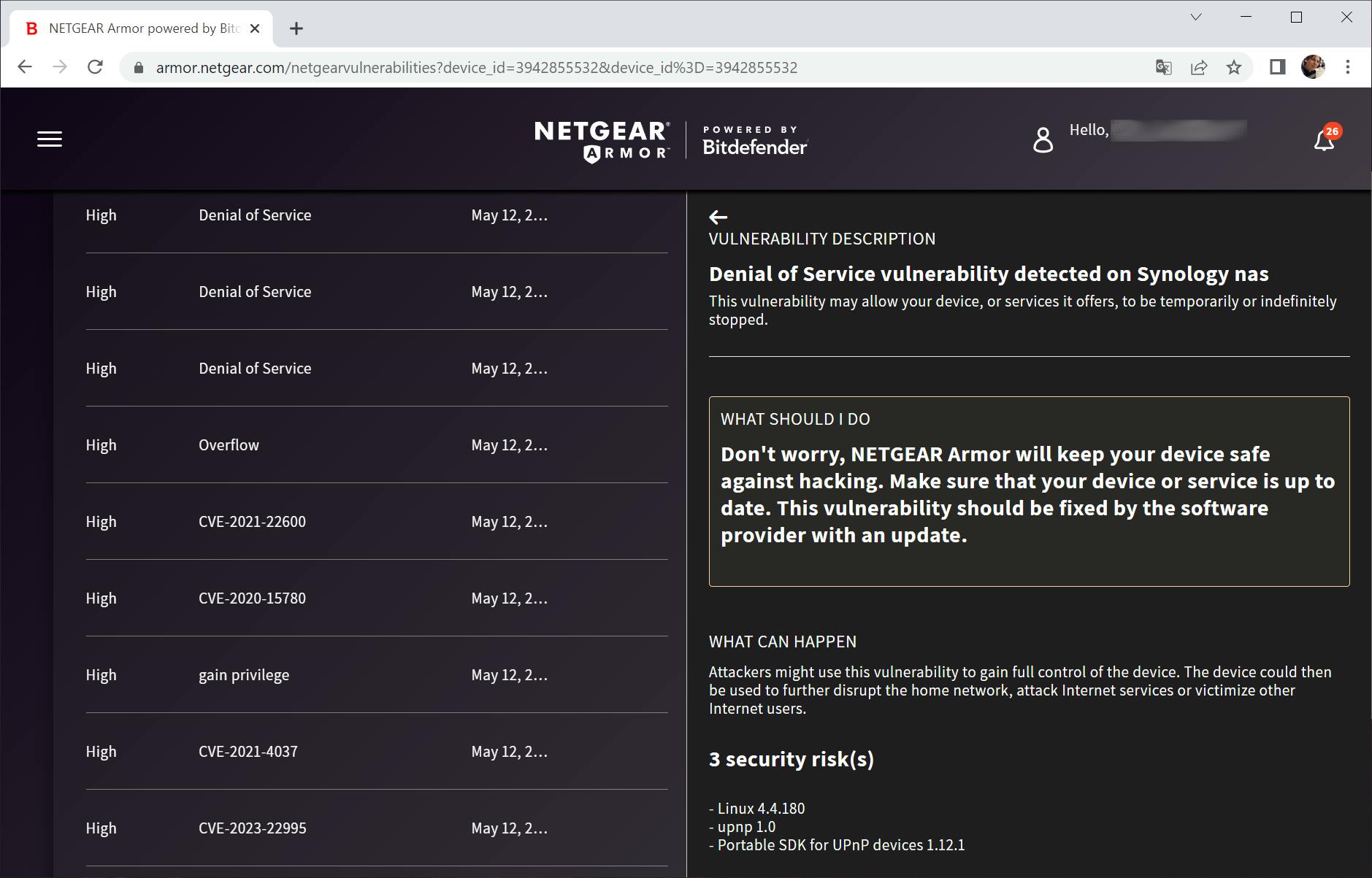
Task: Go back from vulnerability description panel
Action: pos(718,217)
